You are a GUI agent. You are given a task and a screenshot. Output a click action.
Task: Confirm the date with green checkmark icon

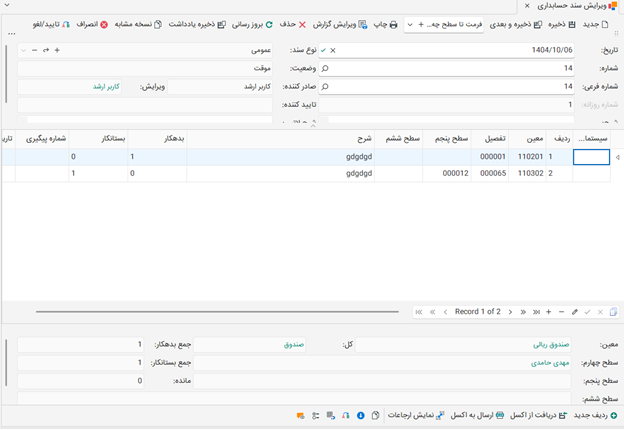[x=324, y=51]
